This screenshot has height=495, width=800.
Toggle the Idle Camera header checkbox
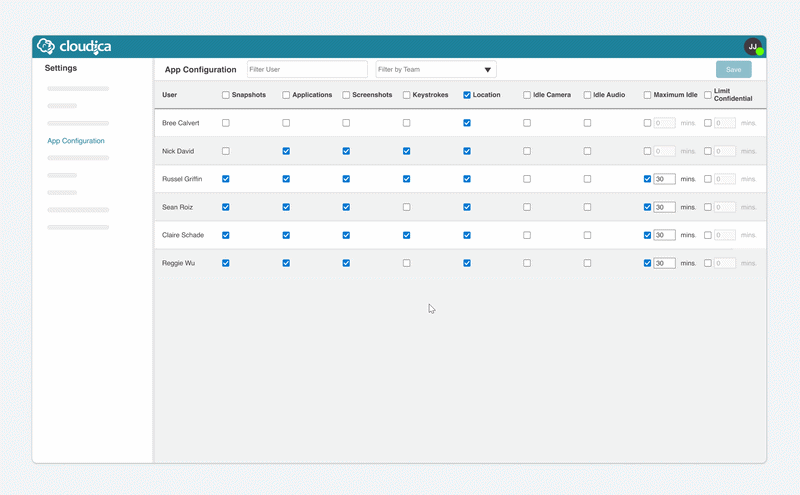point(527,95)
